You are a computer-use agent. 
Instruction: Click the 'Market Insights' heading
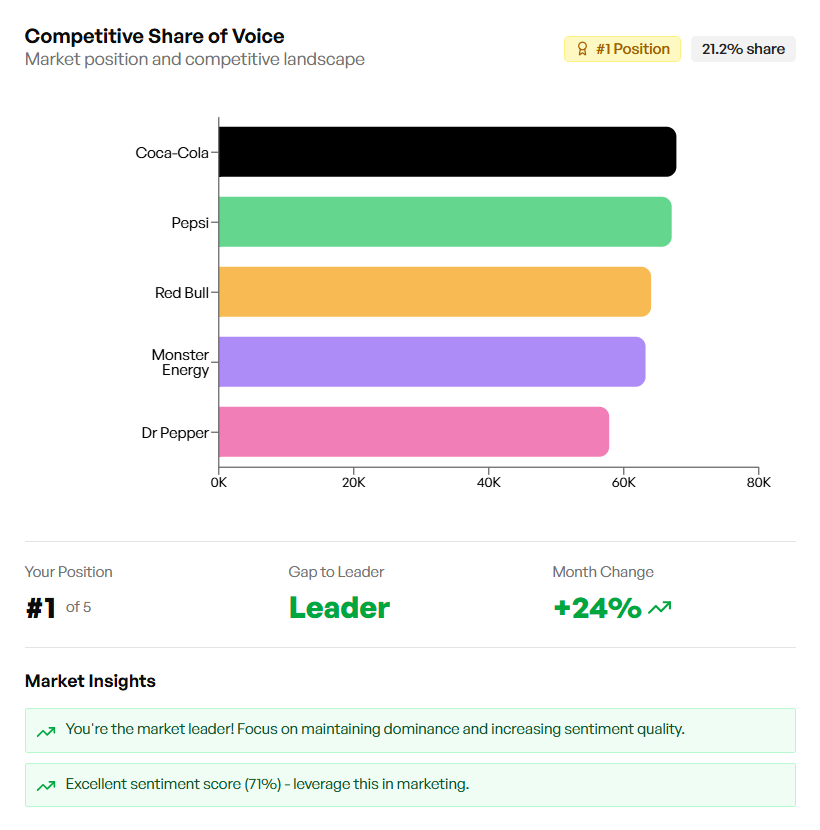point(90,681)
